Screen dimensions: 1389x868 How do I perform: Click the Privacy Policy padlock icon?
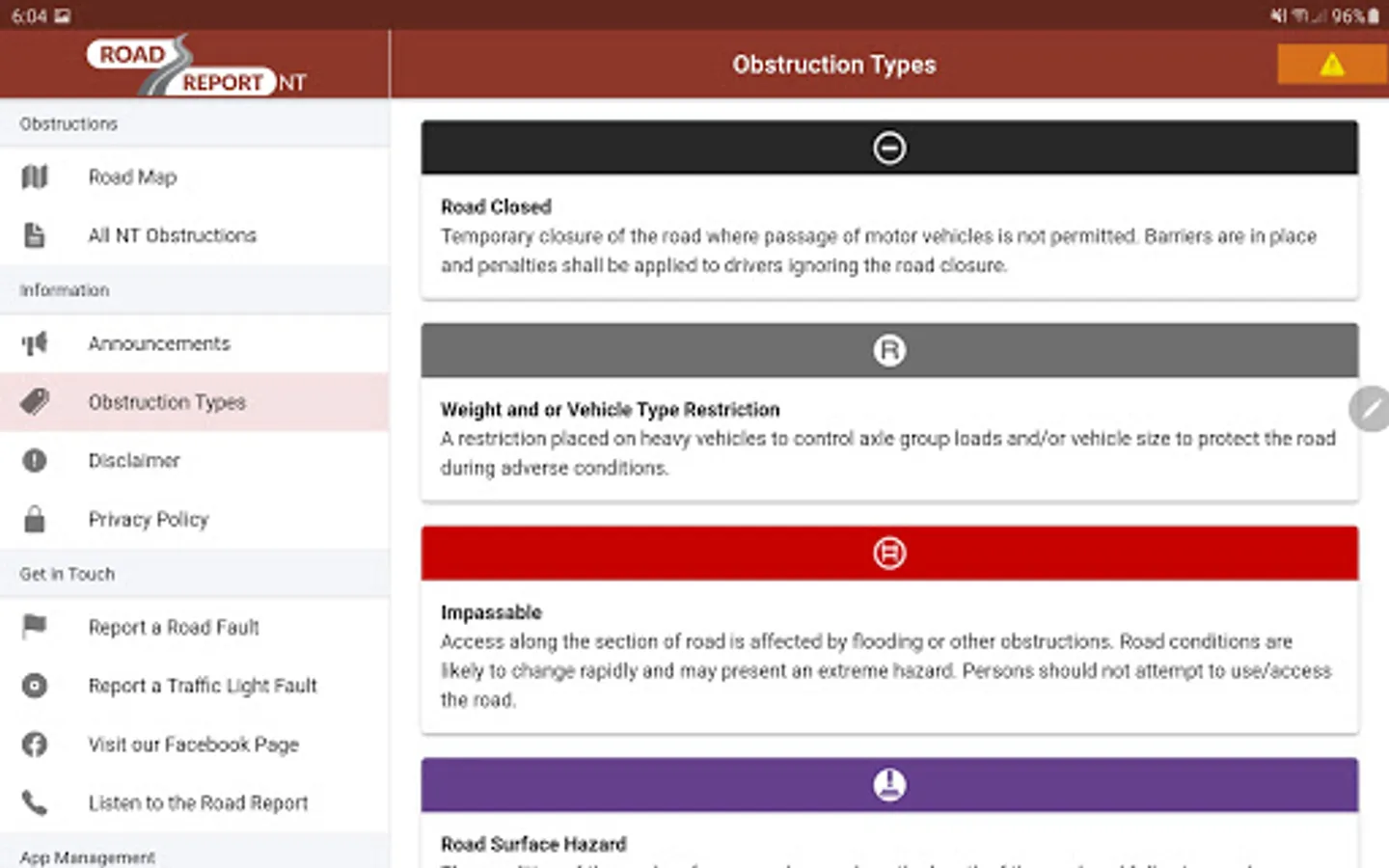click(x=35, y=519)
